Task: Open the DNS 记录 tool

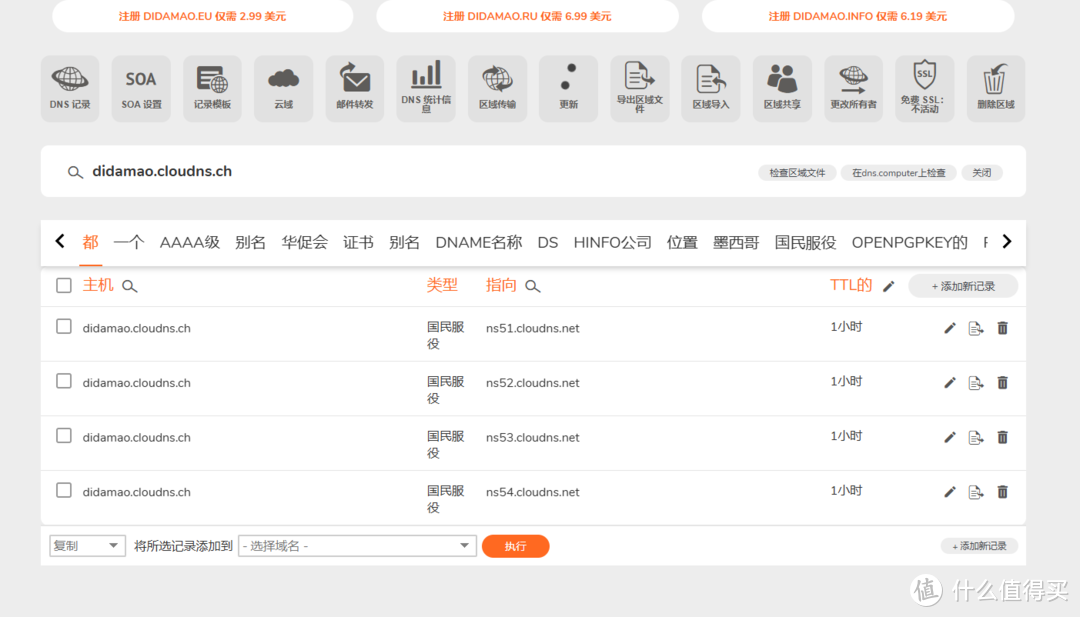Action: (x=70, y=88)
